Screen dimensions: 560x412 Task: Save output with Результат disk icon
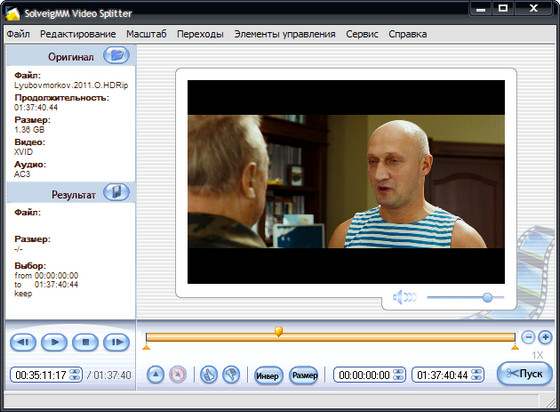(116, 192)
